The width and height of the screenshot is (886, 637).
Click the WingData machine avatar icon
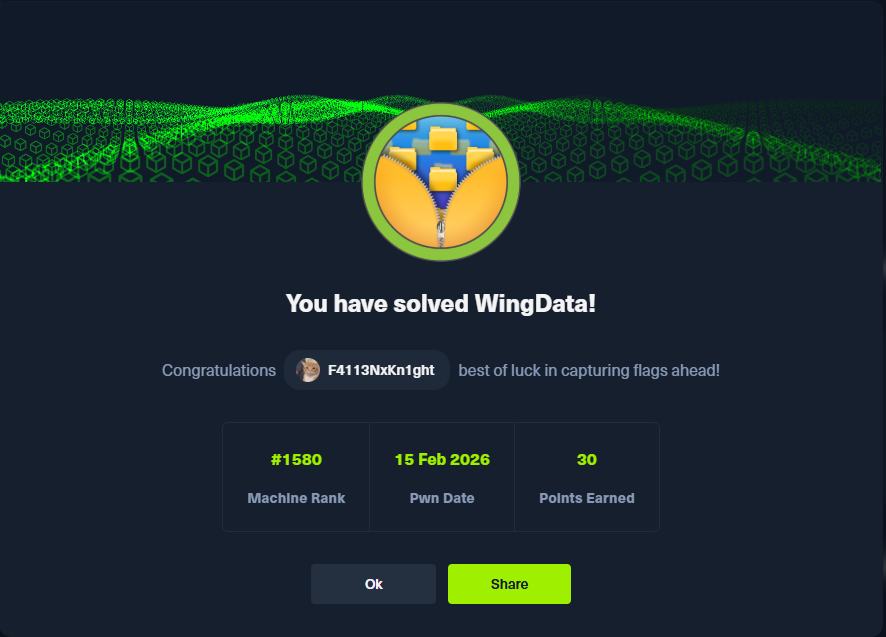pyautogui.click(x=441, y=182)
